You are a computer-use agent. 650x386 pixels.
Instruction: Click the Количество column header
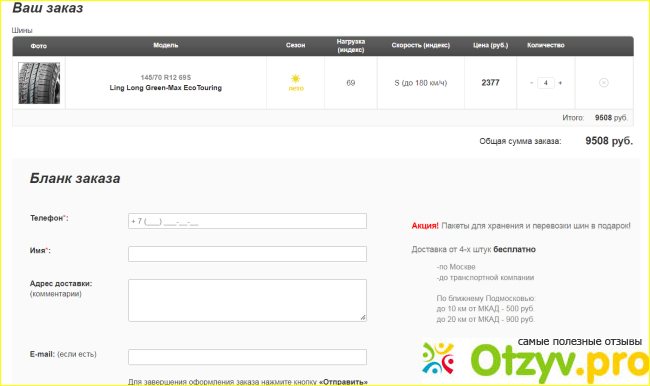coord(546,45)
